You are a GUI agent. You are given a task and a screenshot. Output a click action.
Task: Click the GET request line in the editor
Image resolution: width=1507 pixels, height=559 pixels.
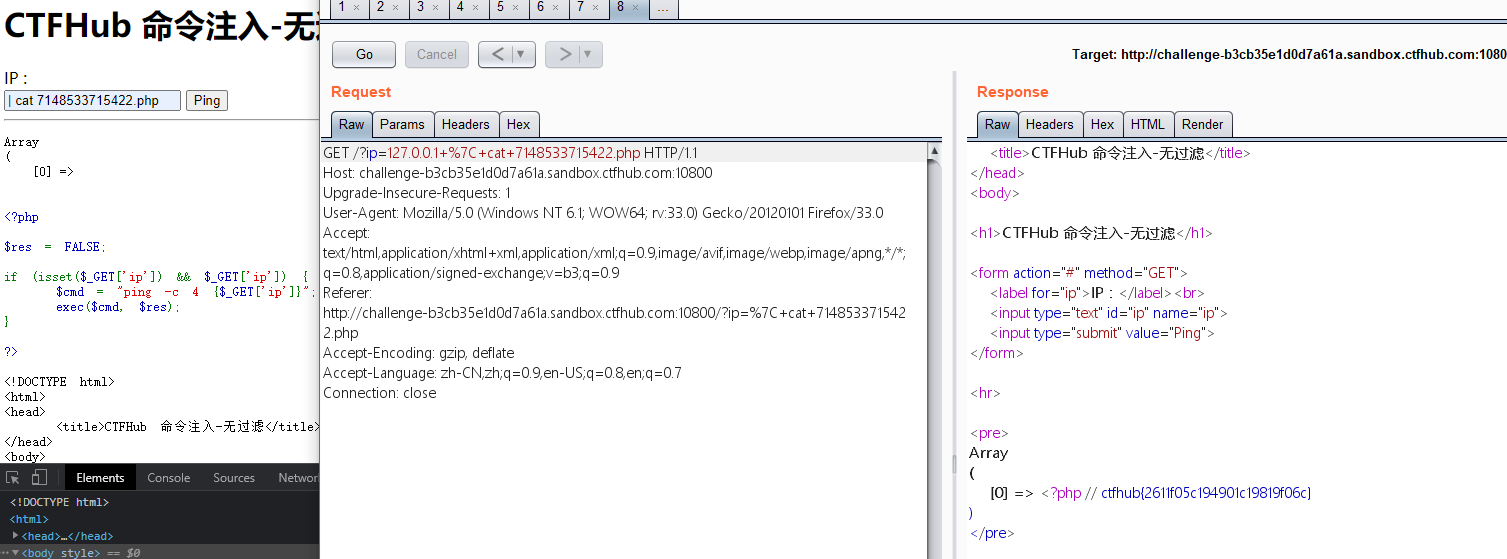pyautogui.click(x=511, y=153)
